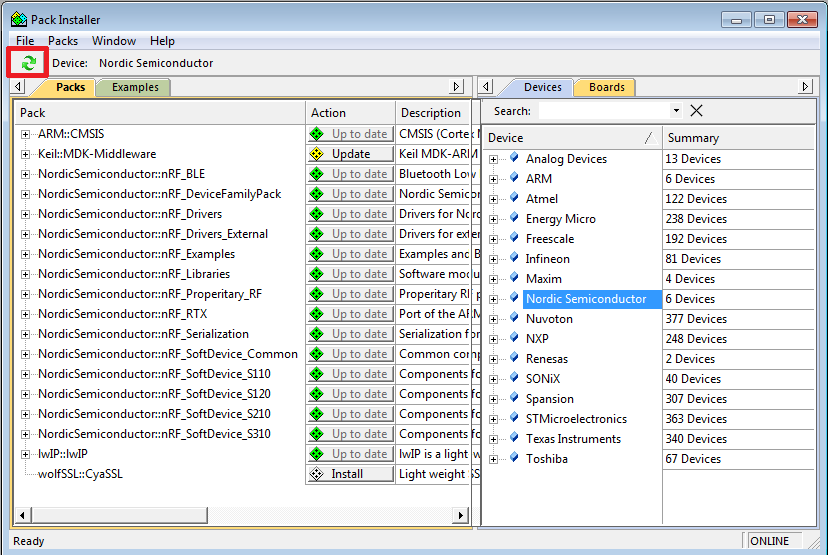
Task: Expand the lwIP::lwIP pack node
Action: (25, 454)
